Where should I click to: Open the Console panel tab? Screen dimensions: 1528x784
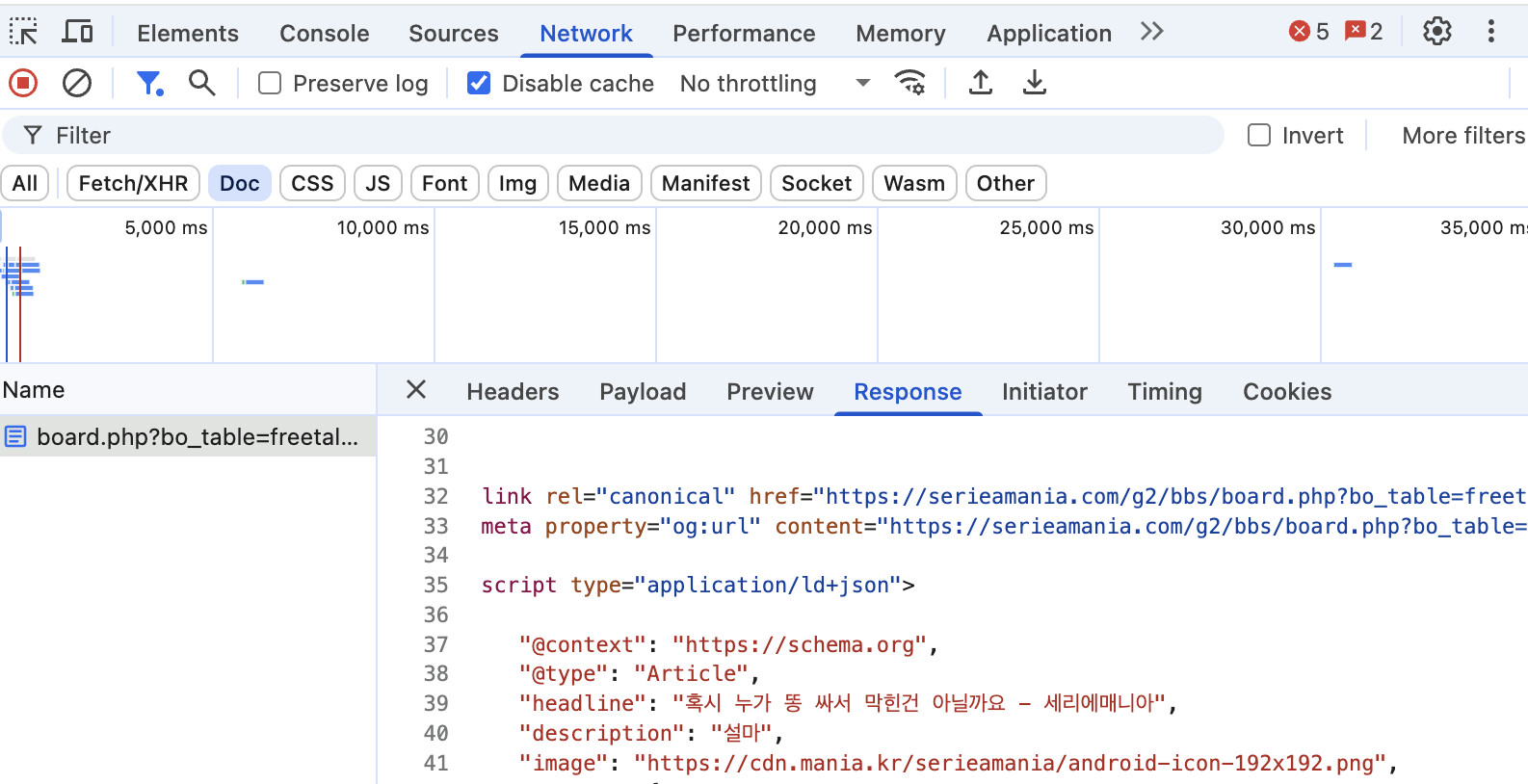pyautogui.click(x=324, y=34)
